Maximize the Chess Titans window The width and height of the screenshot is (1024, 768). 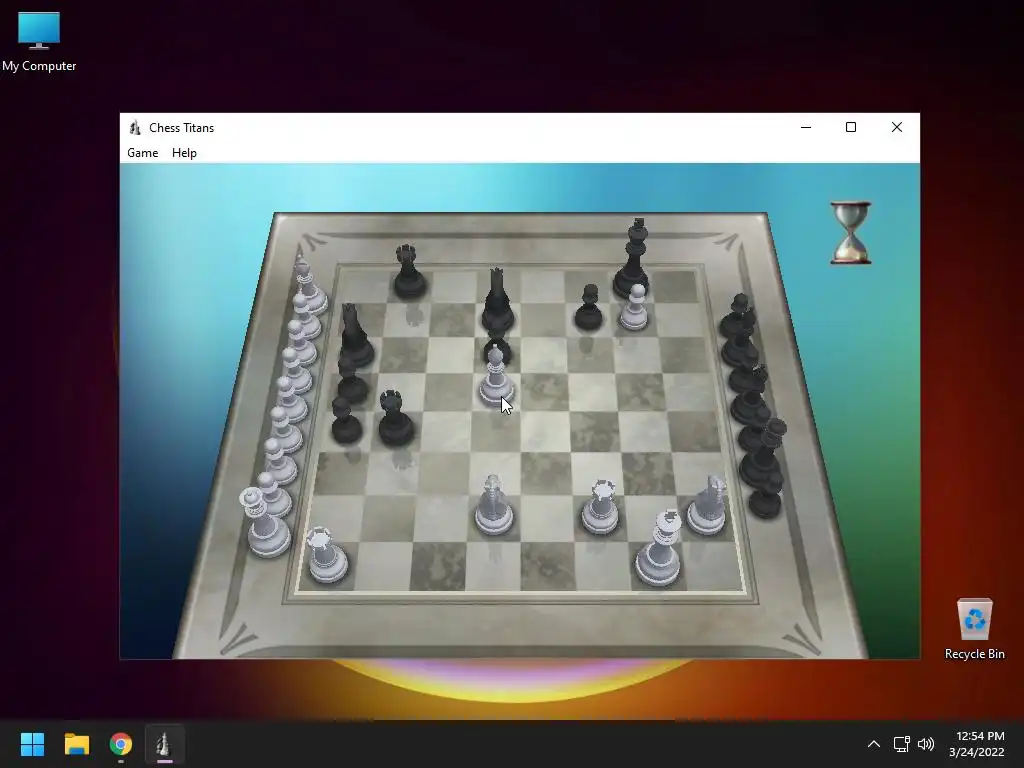click(851, 127)
